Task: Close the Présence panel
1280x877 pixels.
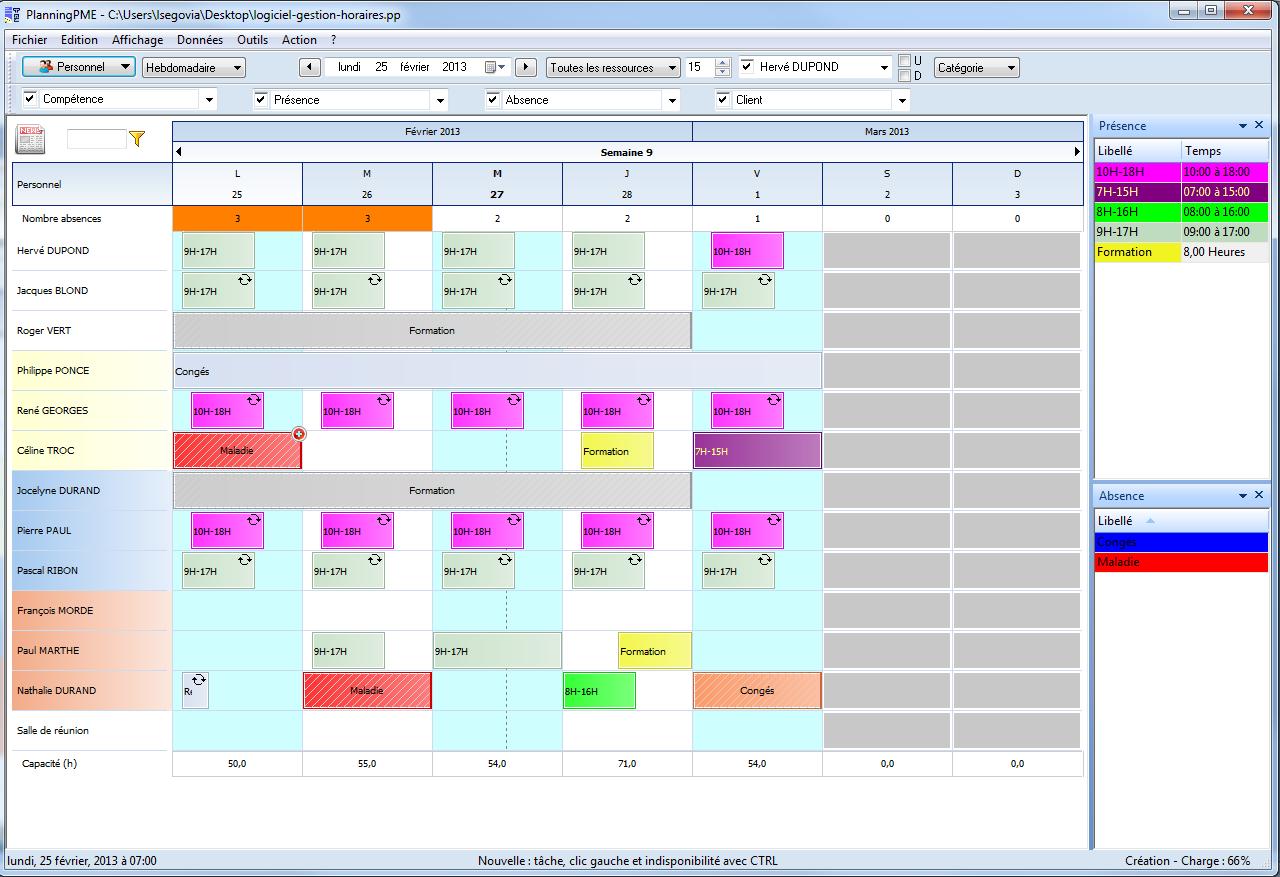Action: [1259, 126]
